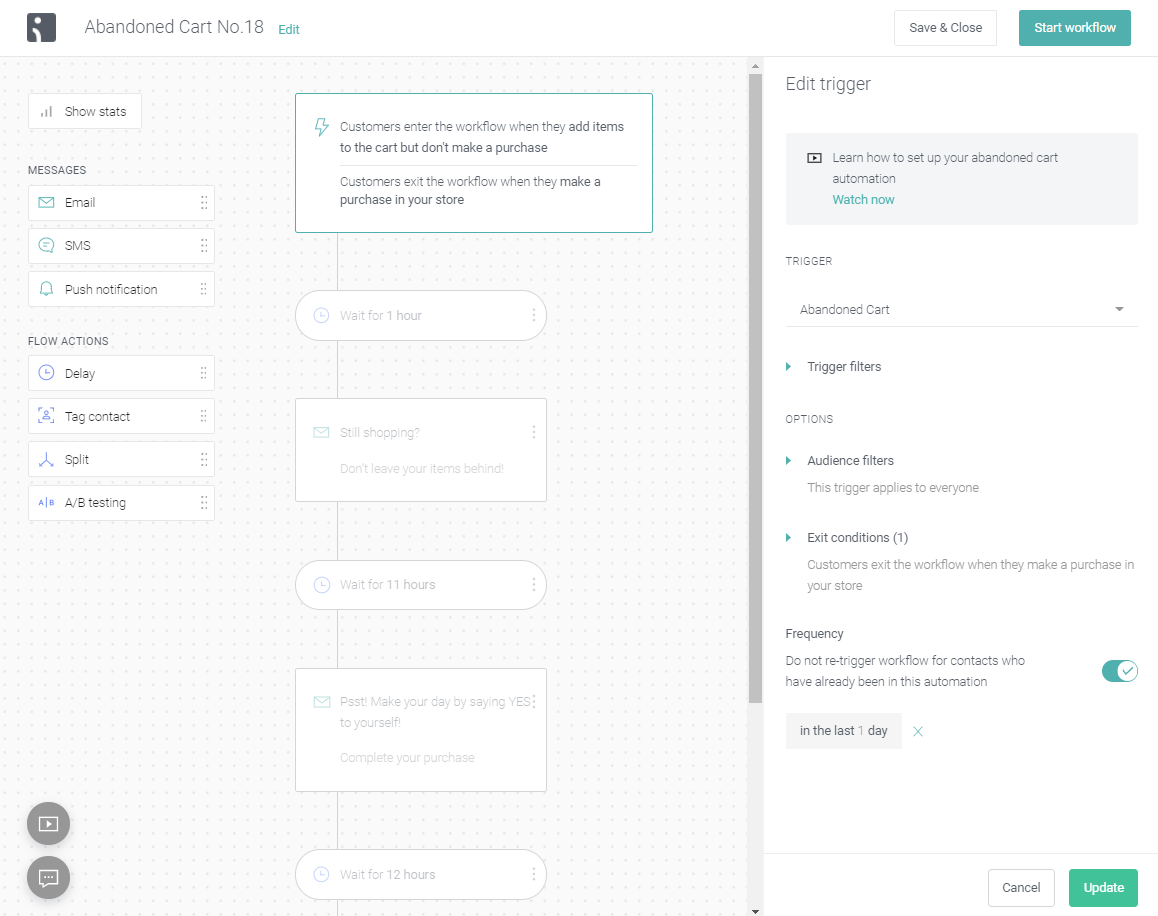Grab the drag handle on Push notification block
The width and height of the screenshot is (1158, 916).
204,289
